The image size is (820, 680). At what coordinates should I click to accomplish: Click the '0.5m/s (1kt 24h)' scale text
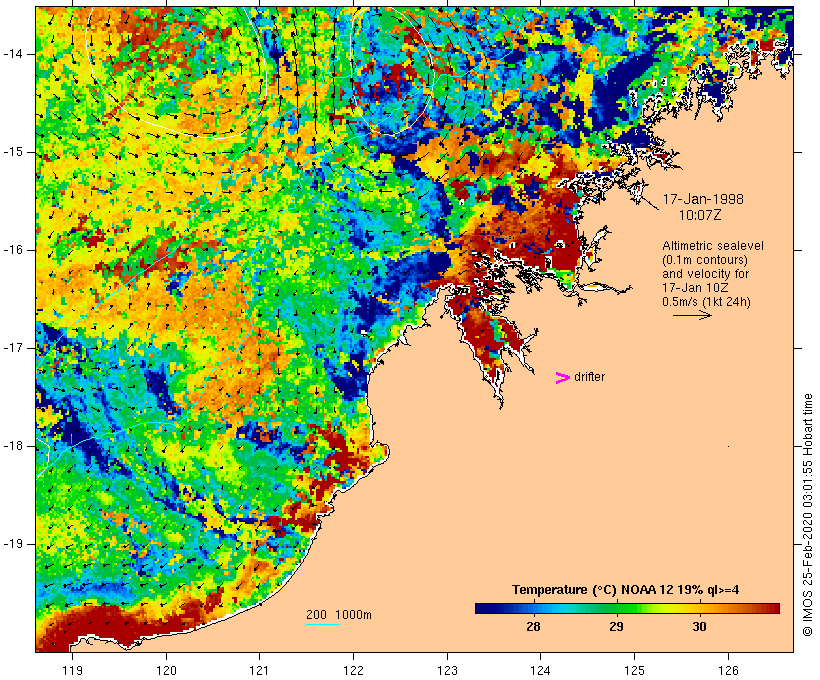706,302
